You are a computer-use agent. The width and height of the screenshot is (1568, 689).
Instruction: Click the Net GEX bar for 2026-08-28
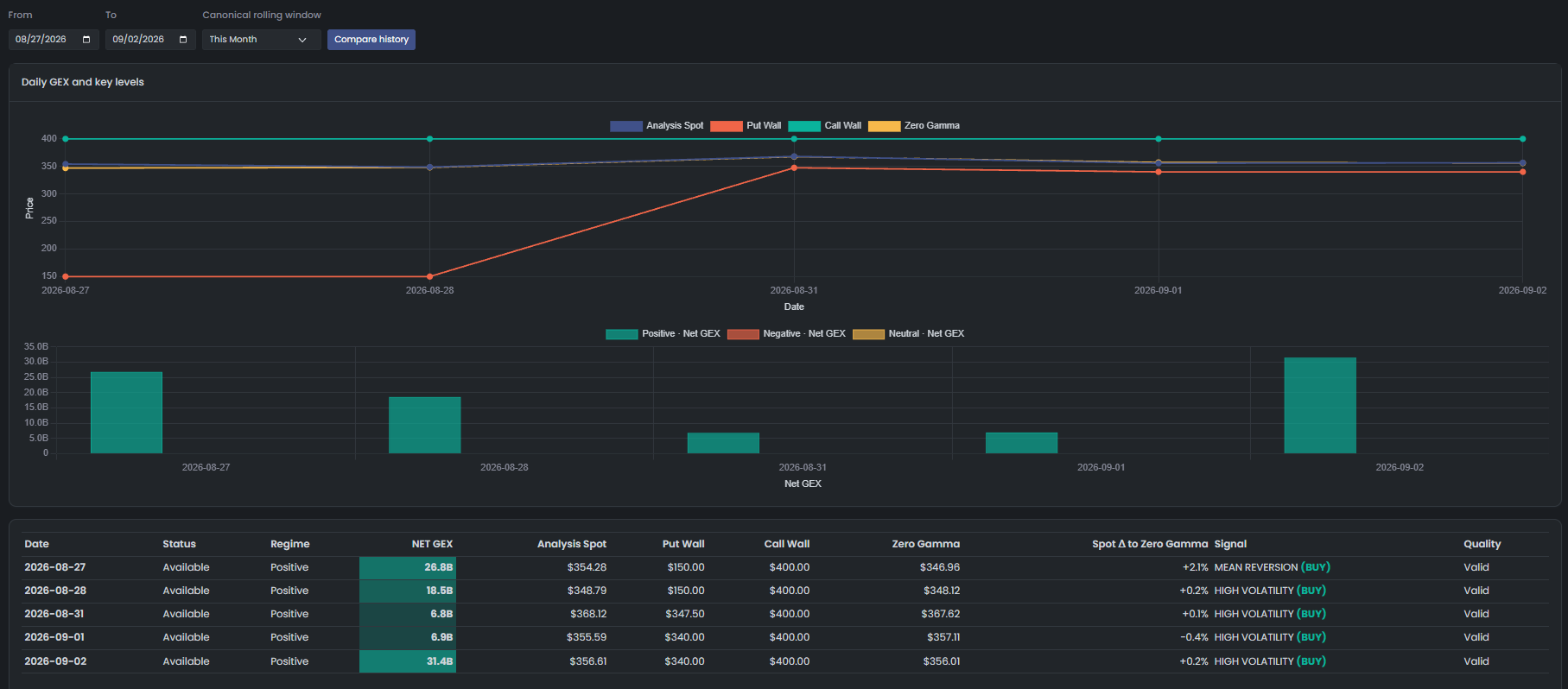[x=424, y=425]
